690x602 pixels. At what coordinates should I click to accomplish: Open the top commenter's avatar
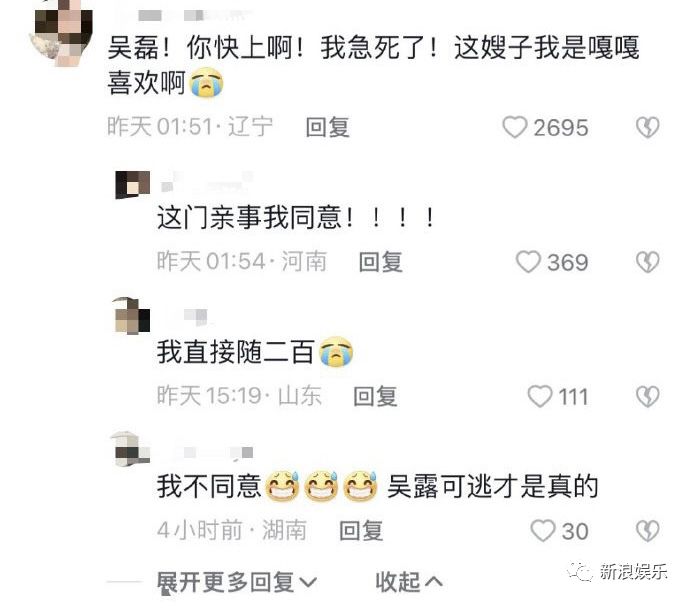pyautogui.click(x=61, y=31)
